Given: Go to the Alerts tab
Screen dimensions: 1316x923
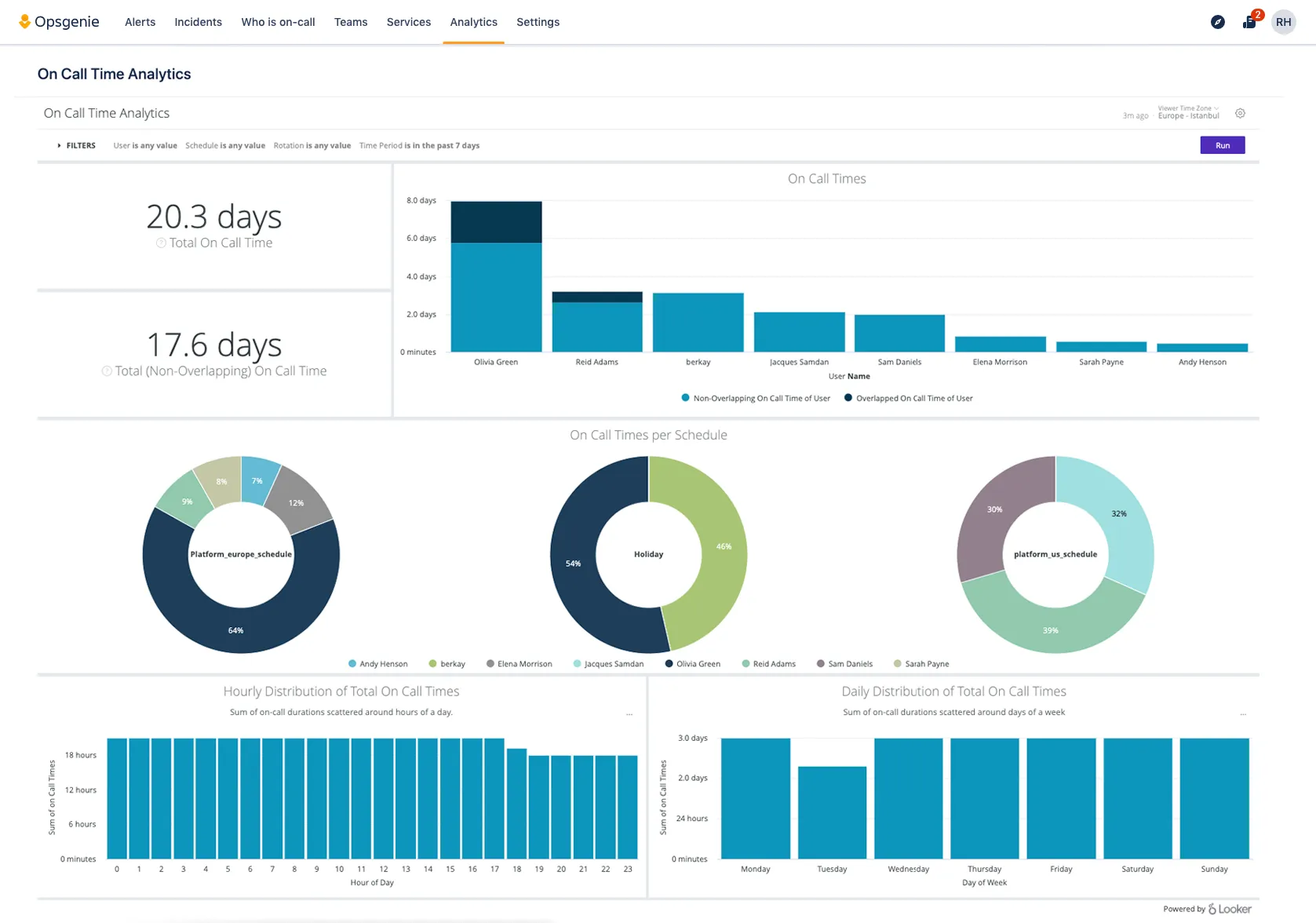Looking at the screenshot, I should point(140,22).
